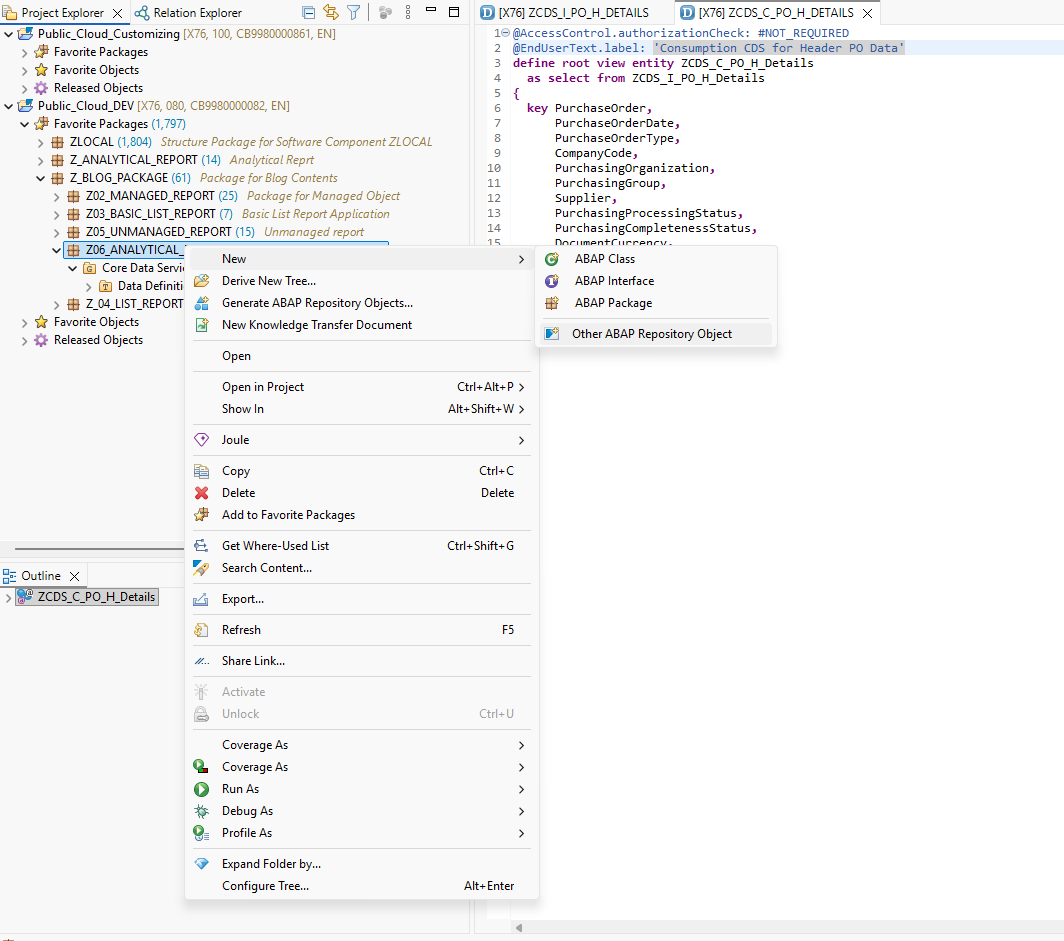The height and width of the screenshot is (941, 1064).
Task: Maximize the Project Explorer view panel
Action: (x=454, y=12)
